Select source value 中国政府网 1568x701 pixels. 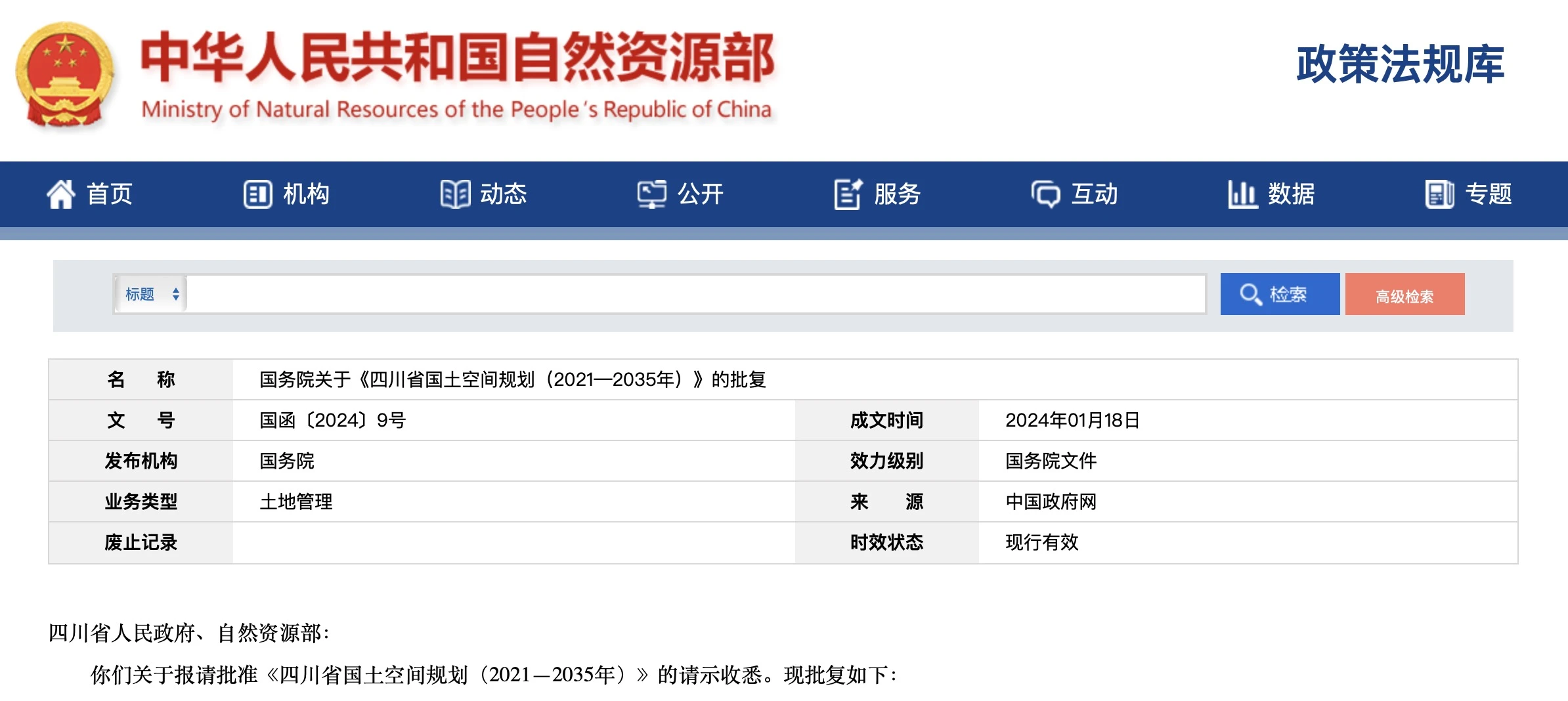[1051, 501]
